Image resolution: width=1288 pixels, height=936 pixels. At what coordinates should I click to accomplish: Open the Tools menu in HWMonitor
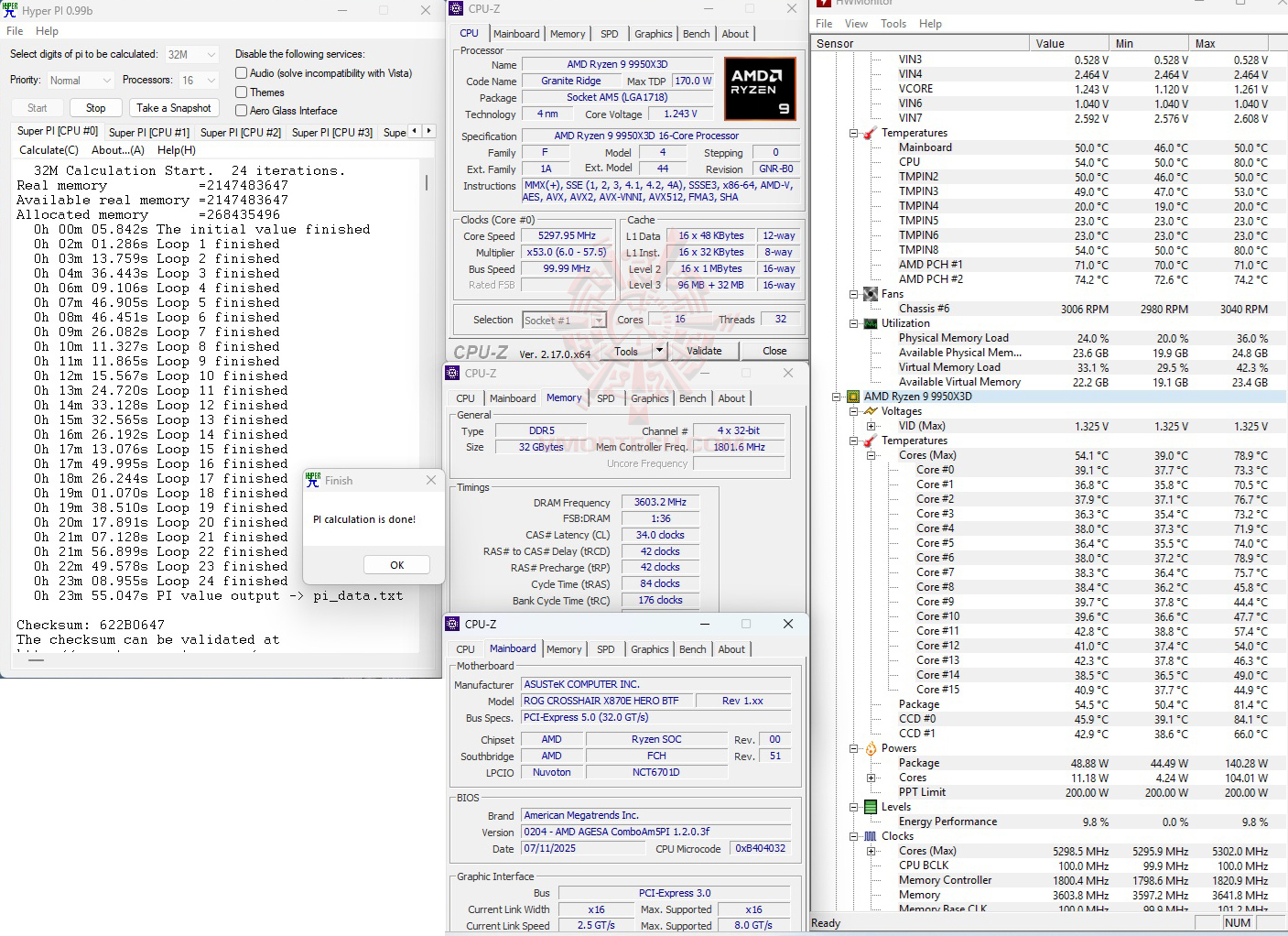tap(893, 23)
